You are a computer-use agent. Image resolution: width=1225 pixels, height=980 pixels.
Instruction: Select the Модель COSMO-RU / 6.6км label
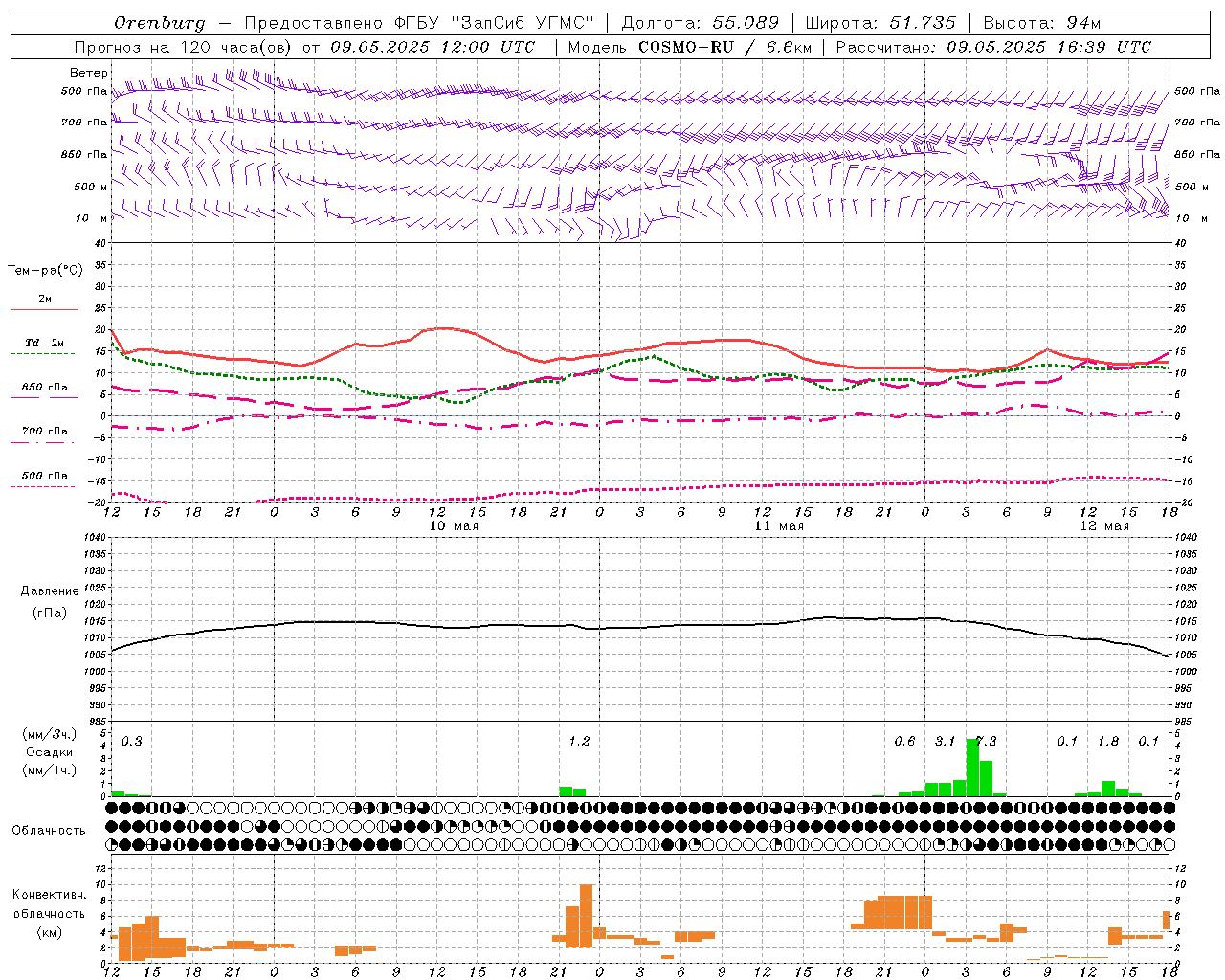click(x=689, y=46)
